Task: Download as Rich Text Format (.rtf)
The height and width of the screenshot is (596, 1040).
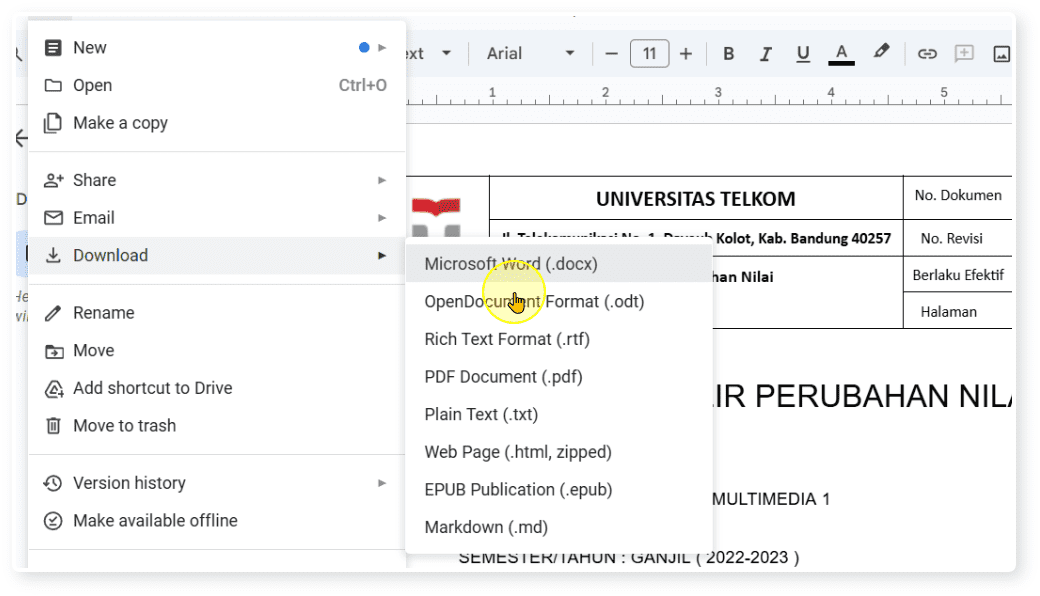Action: [x=558, y=339]
